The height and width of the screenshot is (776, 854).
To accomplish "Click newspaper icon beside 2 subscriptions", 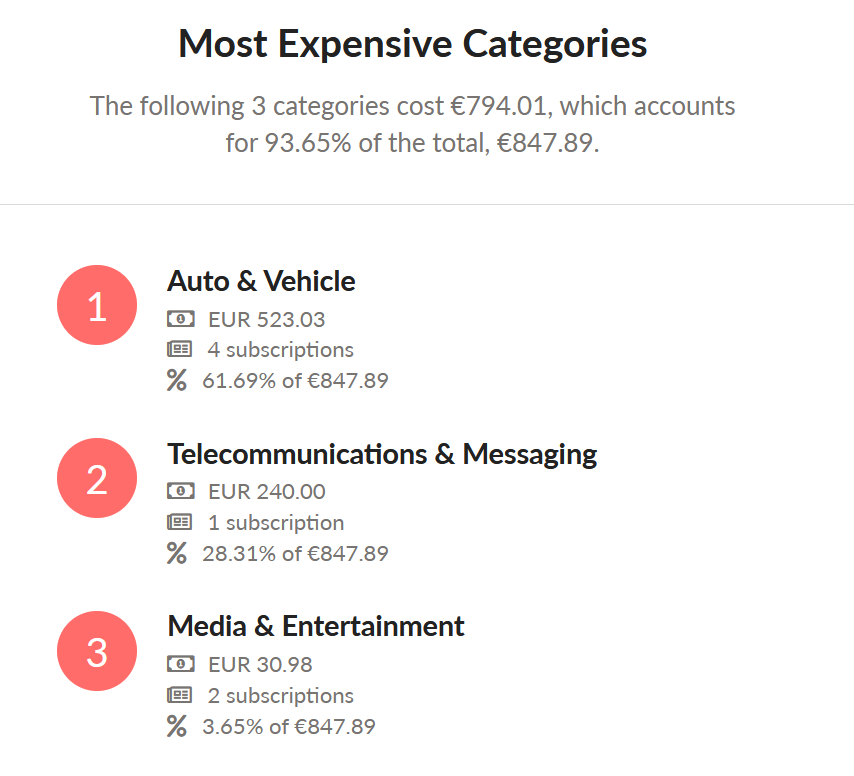I will 180,695.
